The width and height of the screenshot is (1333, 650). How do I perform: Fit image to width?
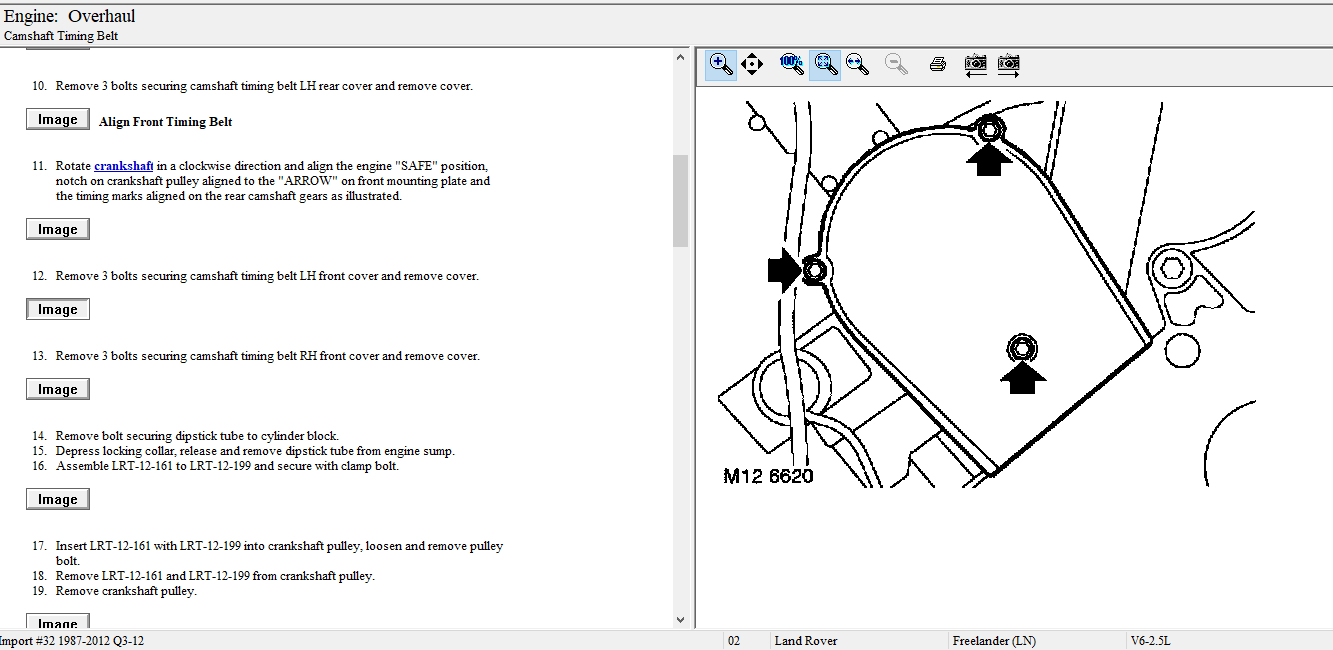857,65
